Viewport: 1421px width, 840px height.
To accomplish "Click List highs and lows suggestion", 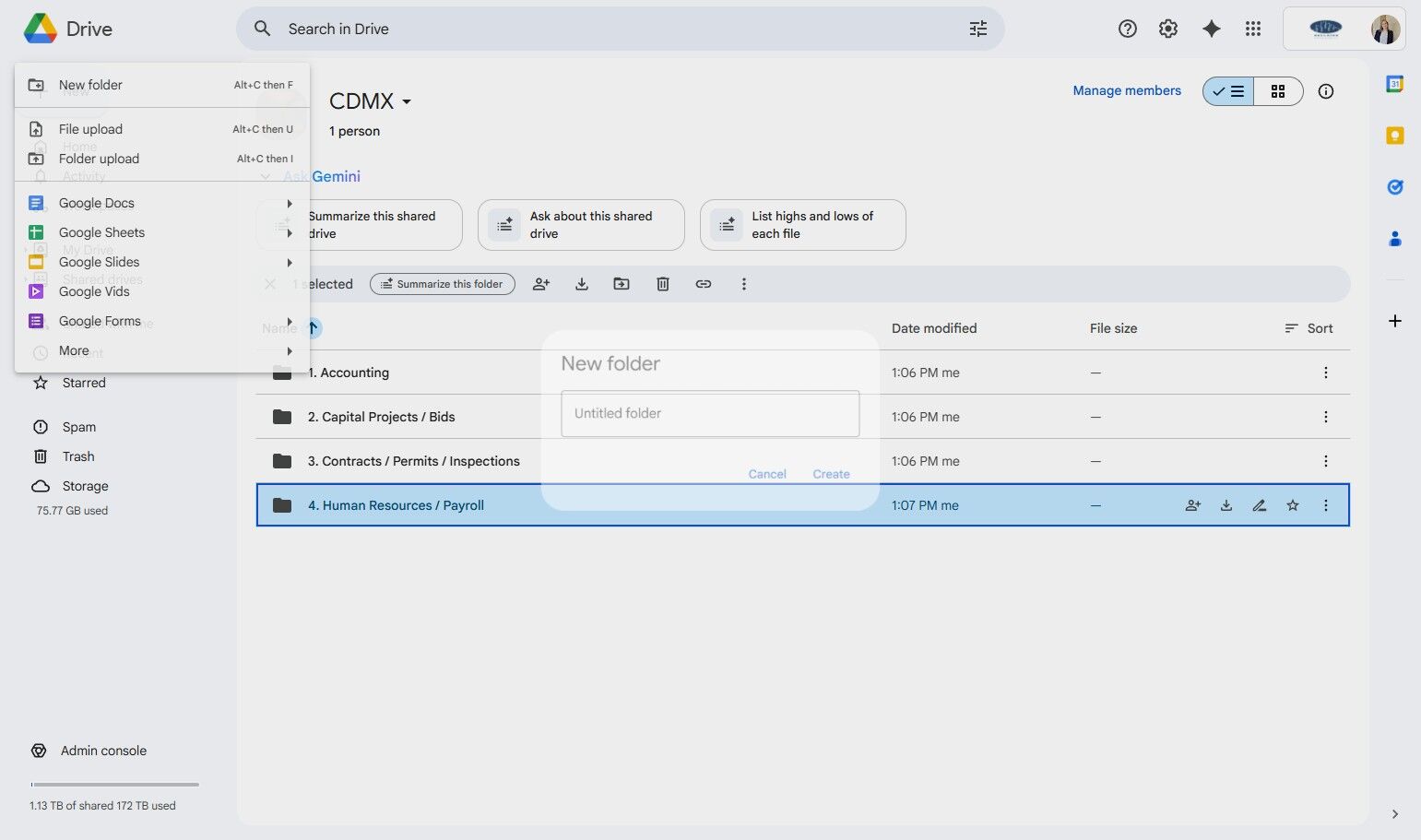I will pos(803,225).
